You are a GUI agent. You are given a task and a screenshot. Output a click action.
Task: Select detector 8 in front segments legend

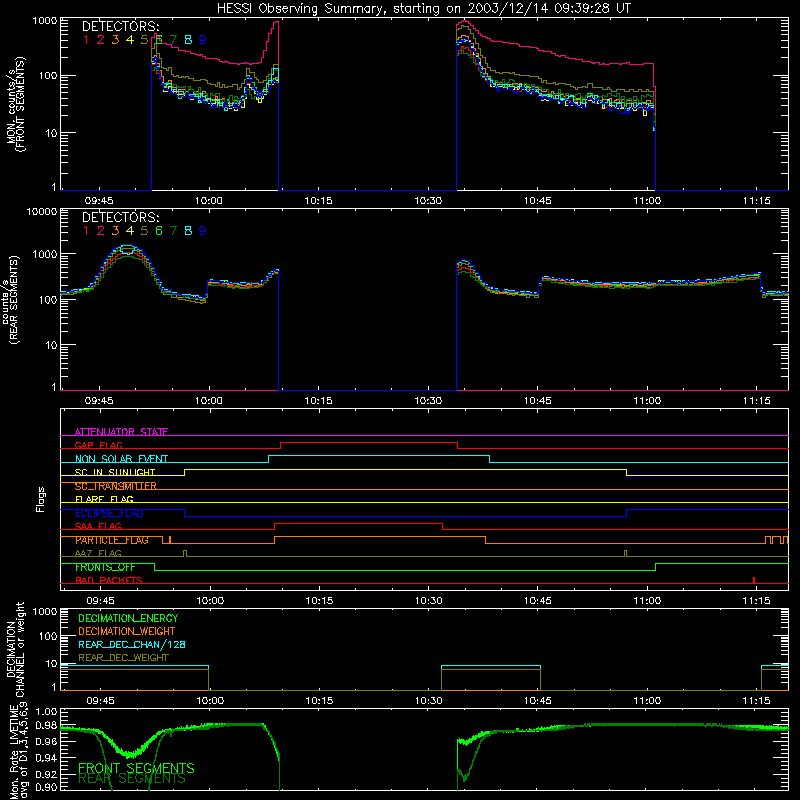188,40
